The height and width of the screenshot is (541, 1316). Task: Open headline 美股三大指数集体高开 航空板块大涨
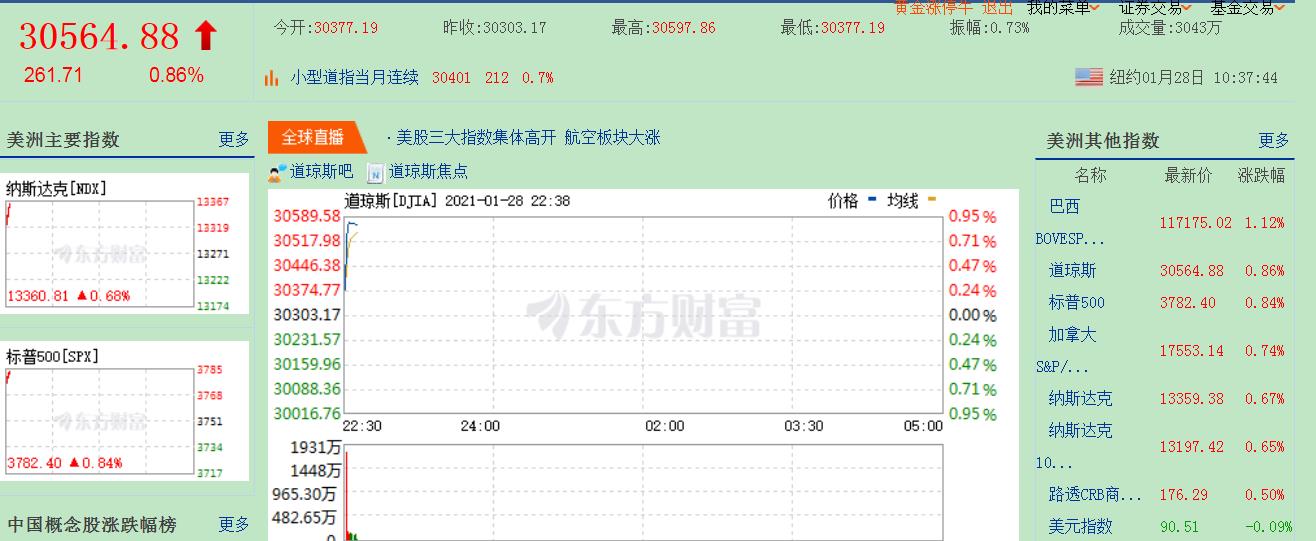coord(528,138)
